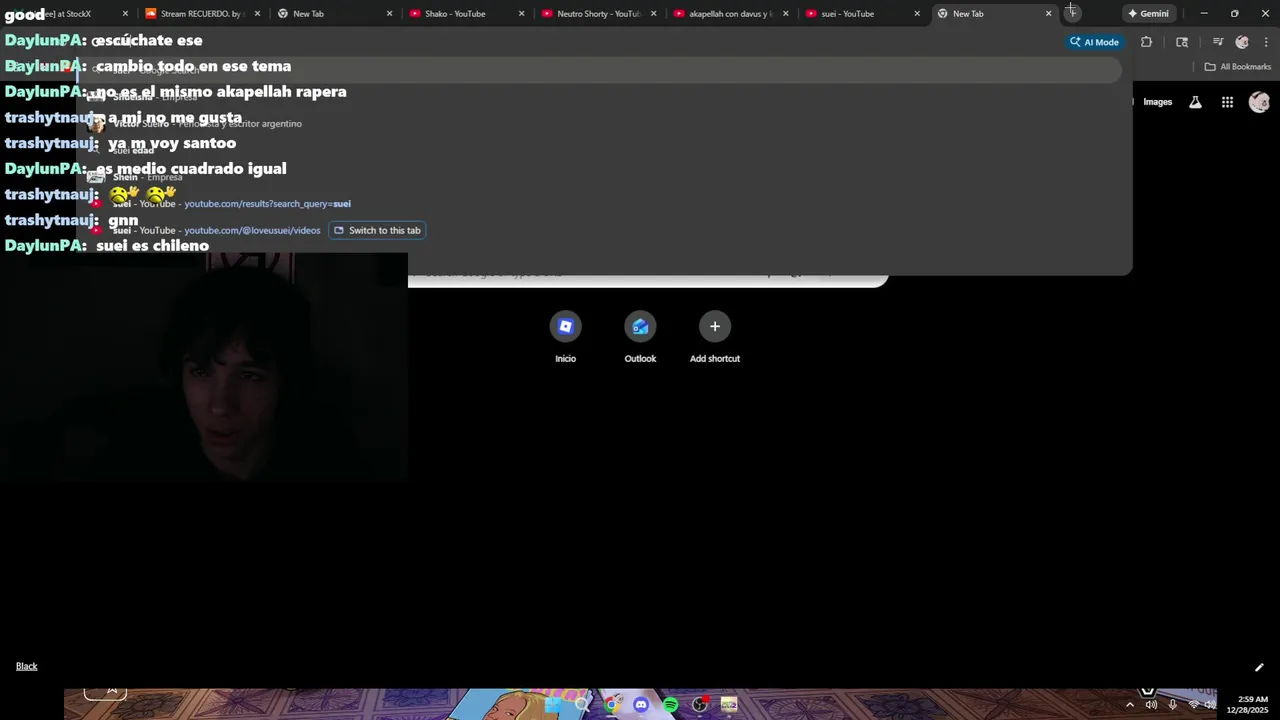Show hidden tray icons chevron
The width and height of the screenshot is (1280, 720).
[1130, 705]
